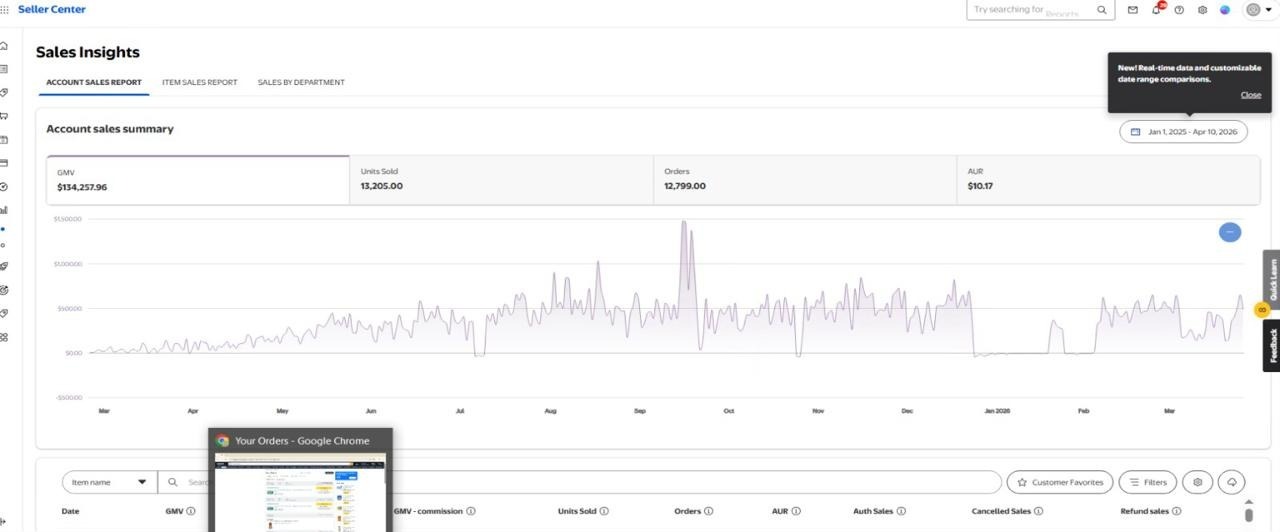Open the card icon in the left sidebar

4,163
